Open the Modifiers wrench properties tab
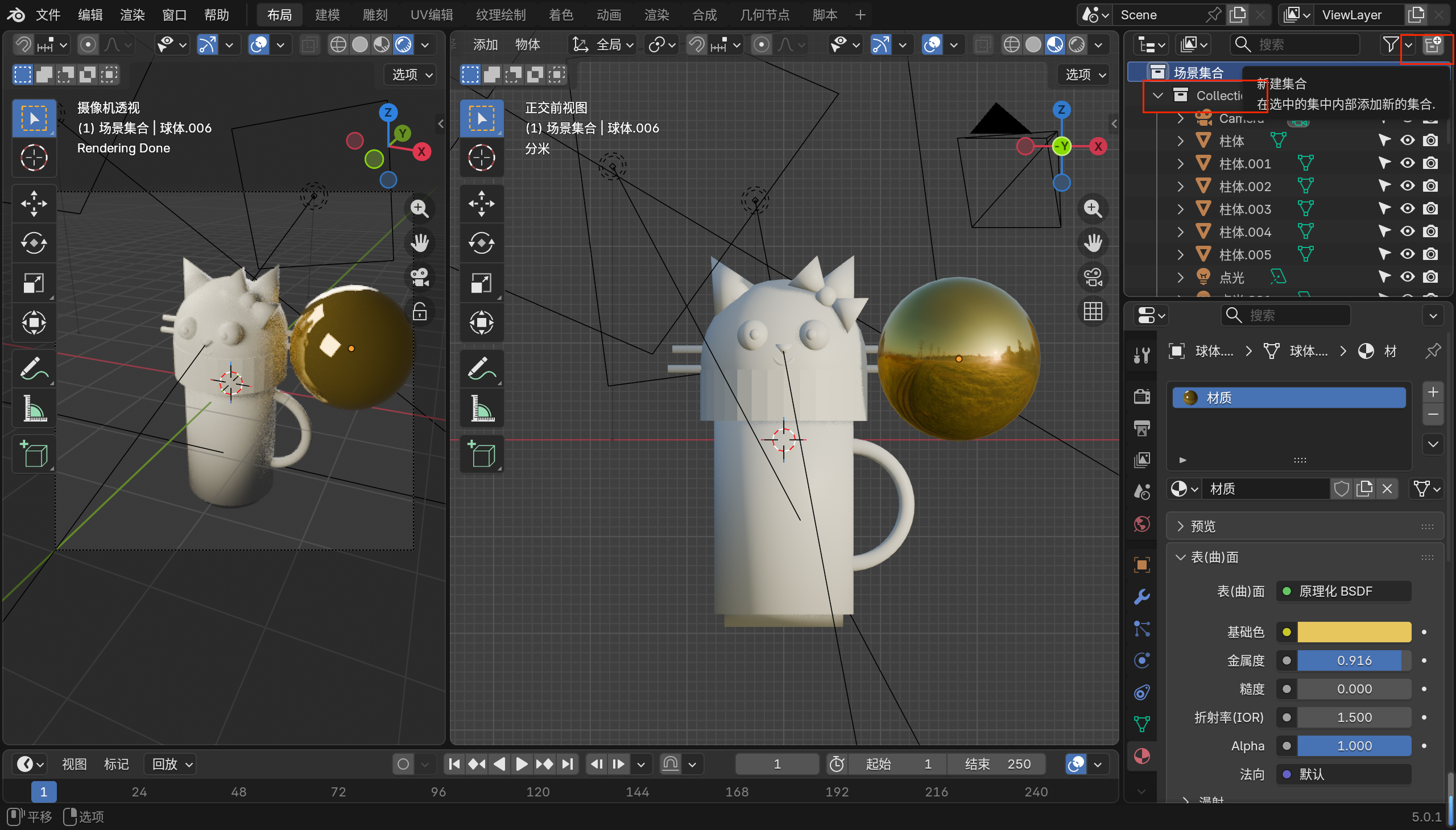 (x=1142, y=597)
